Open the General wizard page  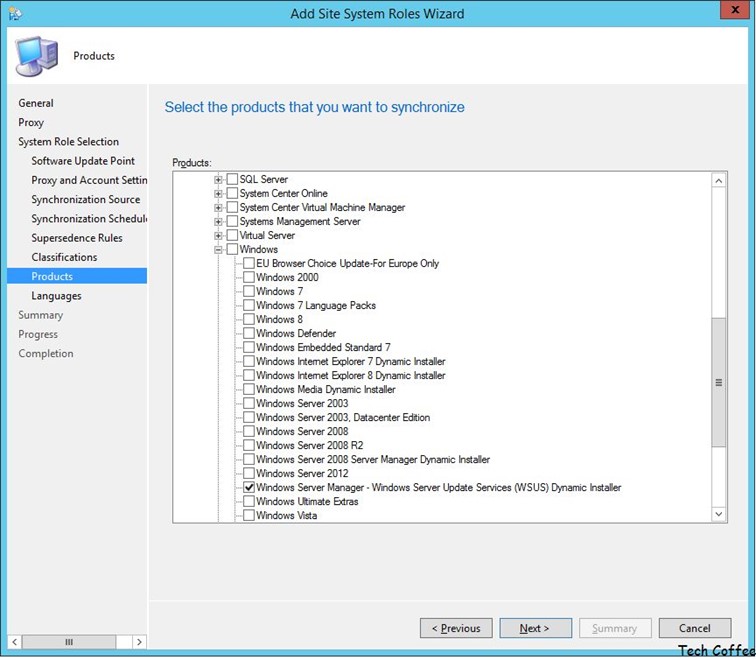pyautogui.click(x=36, y=103)
